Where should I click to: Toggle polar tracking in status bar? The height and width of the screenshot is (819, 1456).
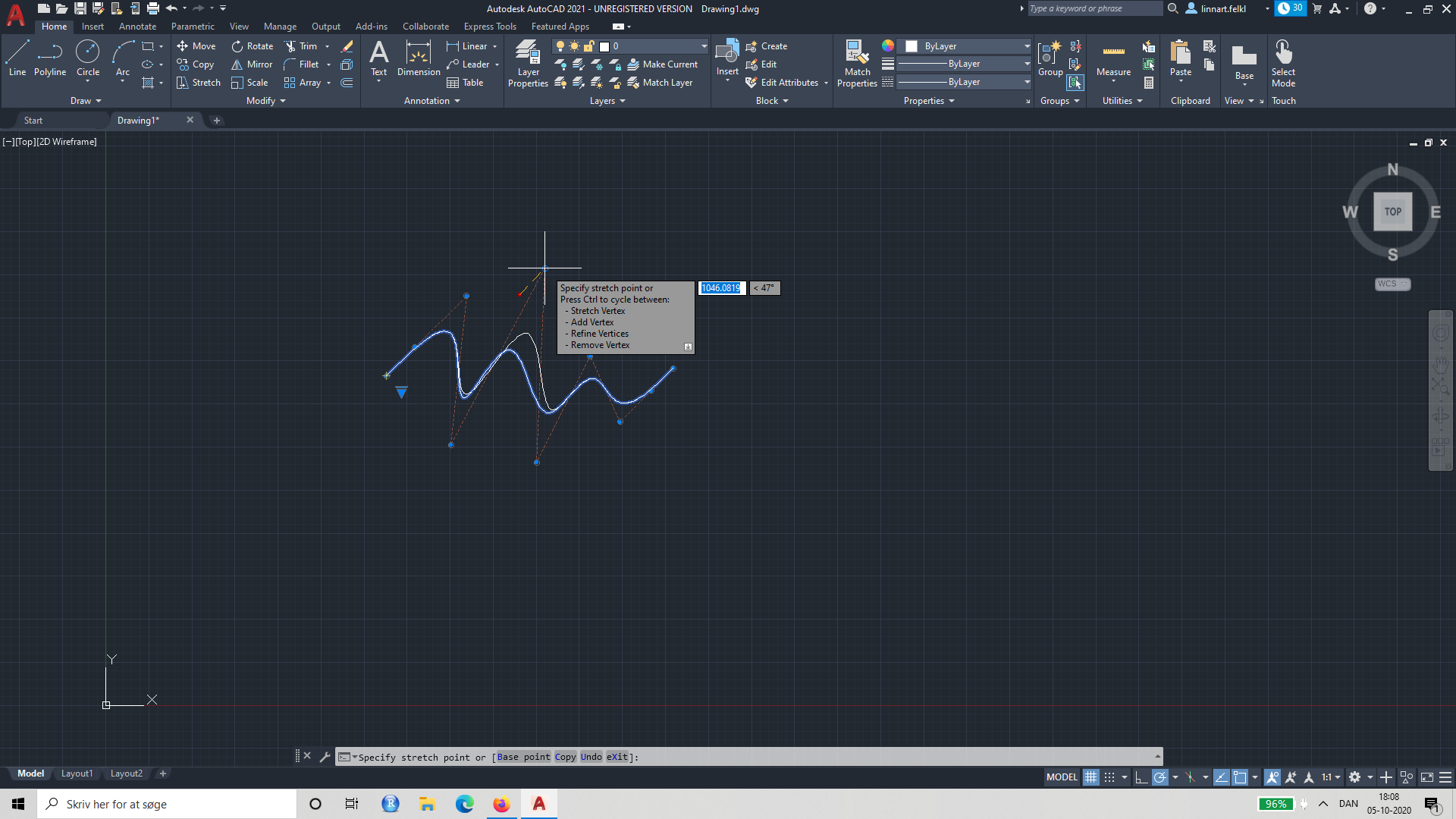[1159, 777]
